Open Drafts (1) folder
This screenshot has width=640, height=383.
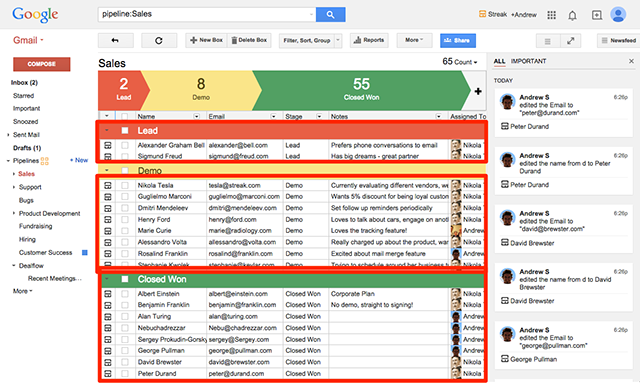pos(27,148)
